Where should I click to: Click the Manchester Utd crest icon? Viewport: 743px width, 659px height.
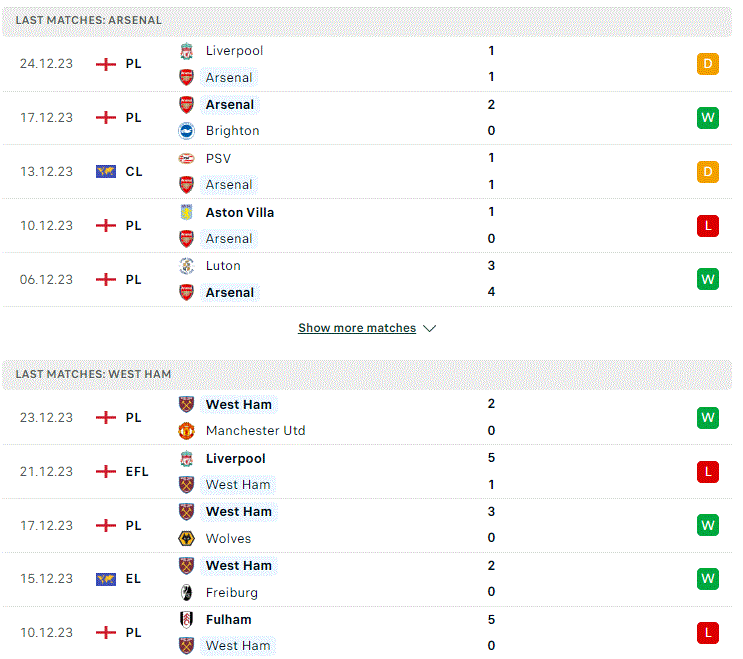(x=187, y=431)
